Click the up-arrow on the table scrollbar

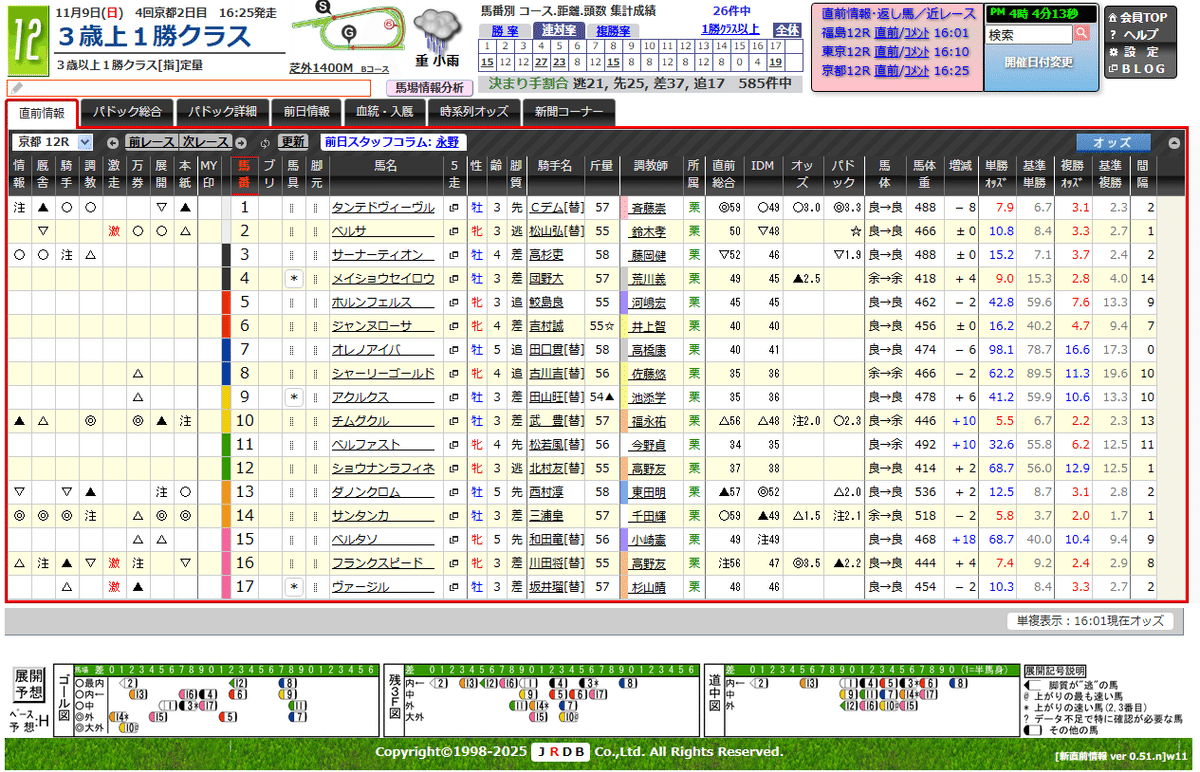pyautogui.click(x=1174, y=142)
